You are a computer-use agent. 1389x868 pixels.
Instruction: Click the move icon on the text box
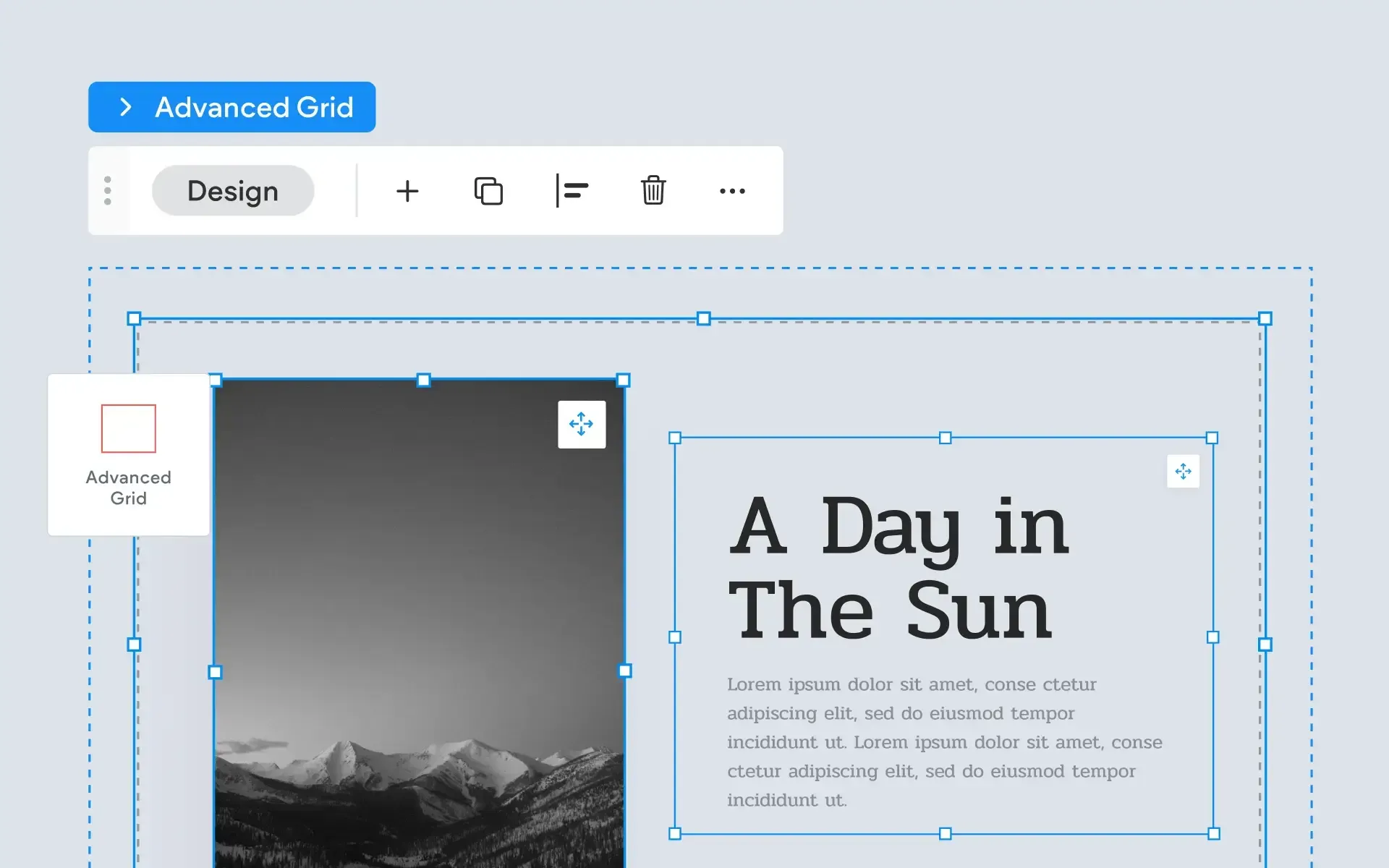[x=1184, y=472]
